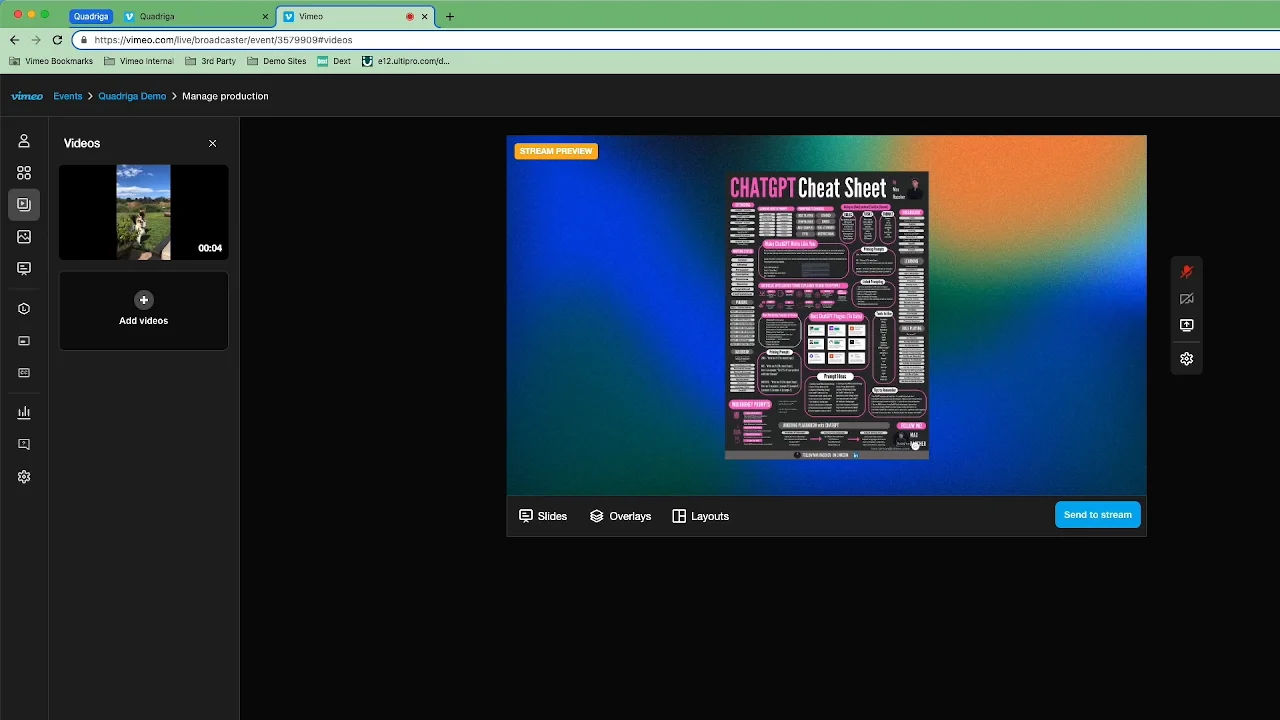Click the ChatGPT Cheat Sheet slide in preview
The height and width of the screenshot is (720, 1280).
click(x=827, y=316)
